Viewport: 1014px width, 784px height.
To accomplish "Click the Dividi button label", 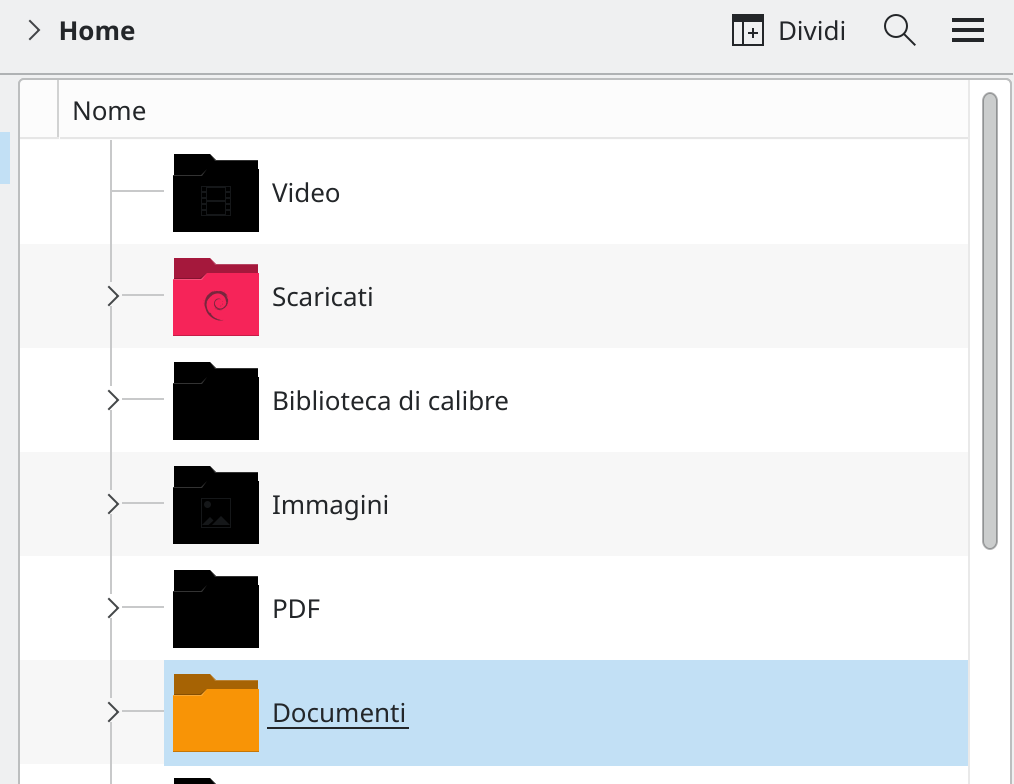I will [812, 31].
